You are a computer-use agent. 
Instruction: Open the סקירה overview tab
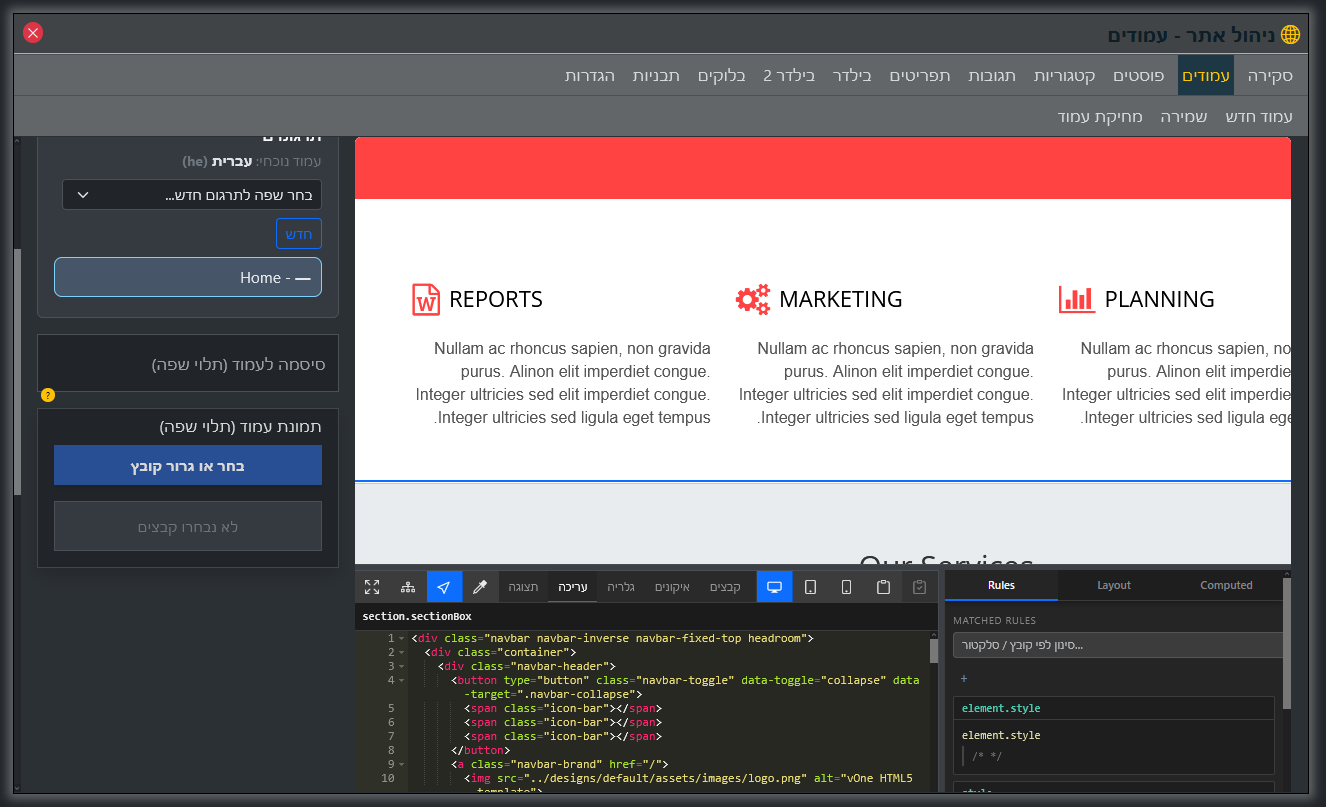[x=1270, y=76]
